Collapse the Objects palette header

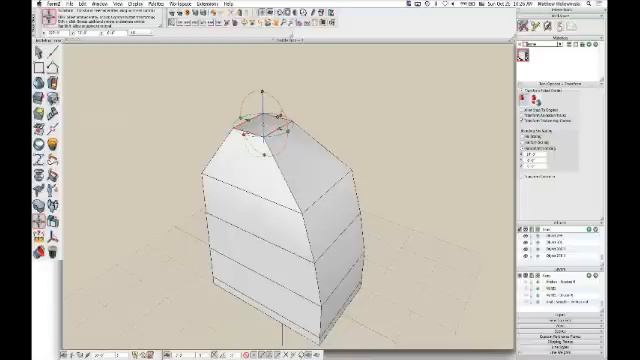tap(560, 223)
